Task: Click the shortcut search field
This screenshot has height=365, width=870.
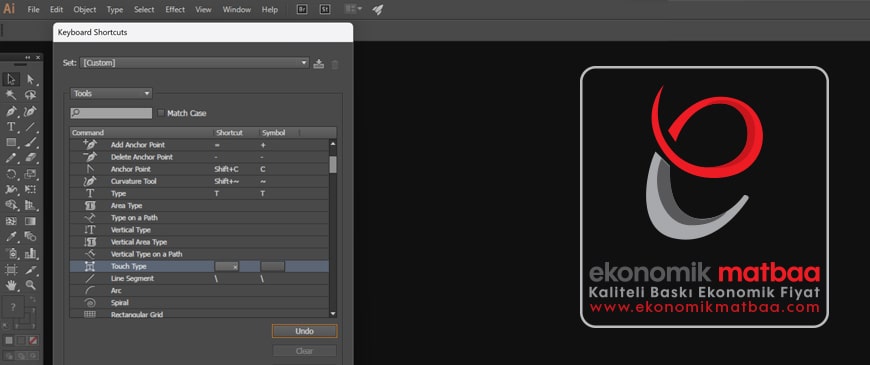Action: (111, 113)
